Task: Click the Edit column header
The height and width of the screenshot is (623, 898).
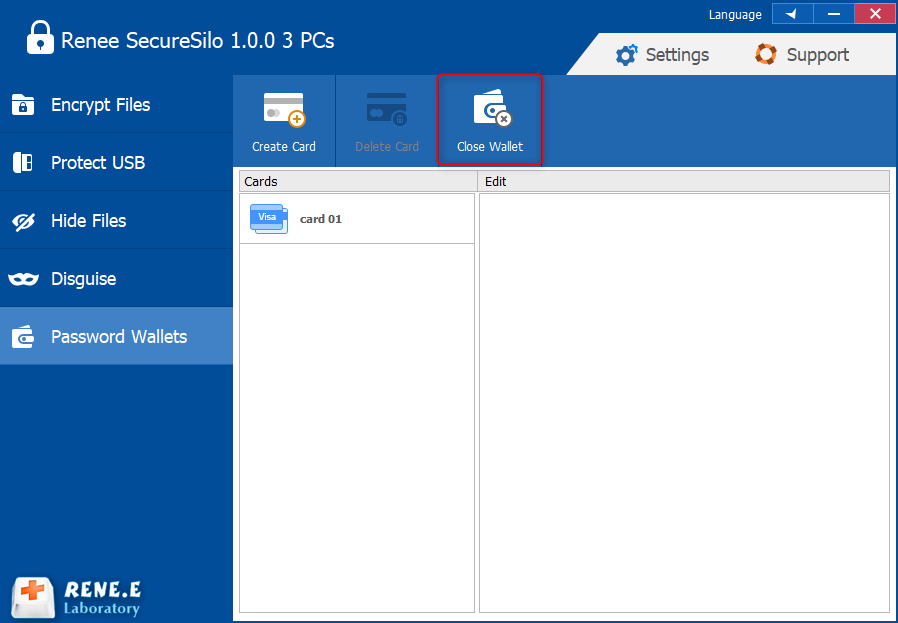Action: tap(684, 181)
